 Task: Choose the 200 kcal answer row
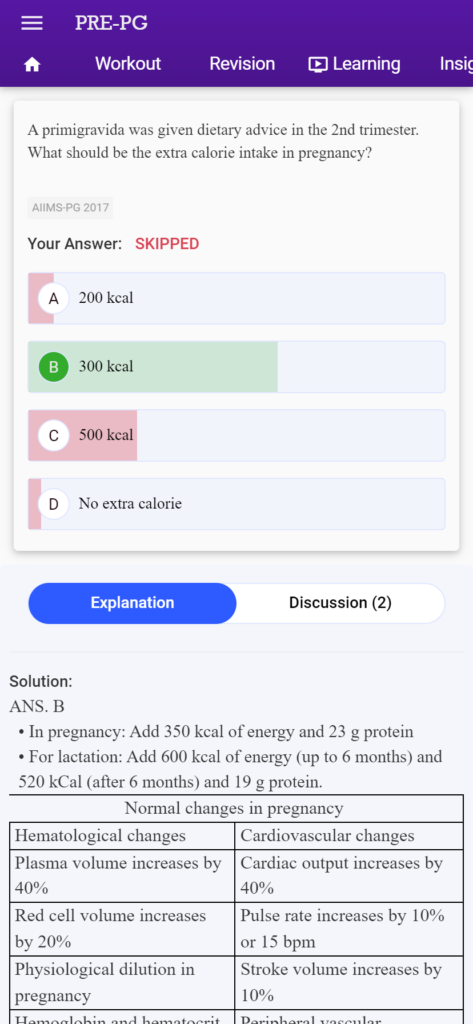tap(236, 298)
